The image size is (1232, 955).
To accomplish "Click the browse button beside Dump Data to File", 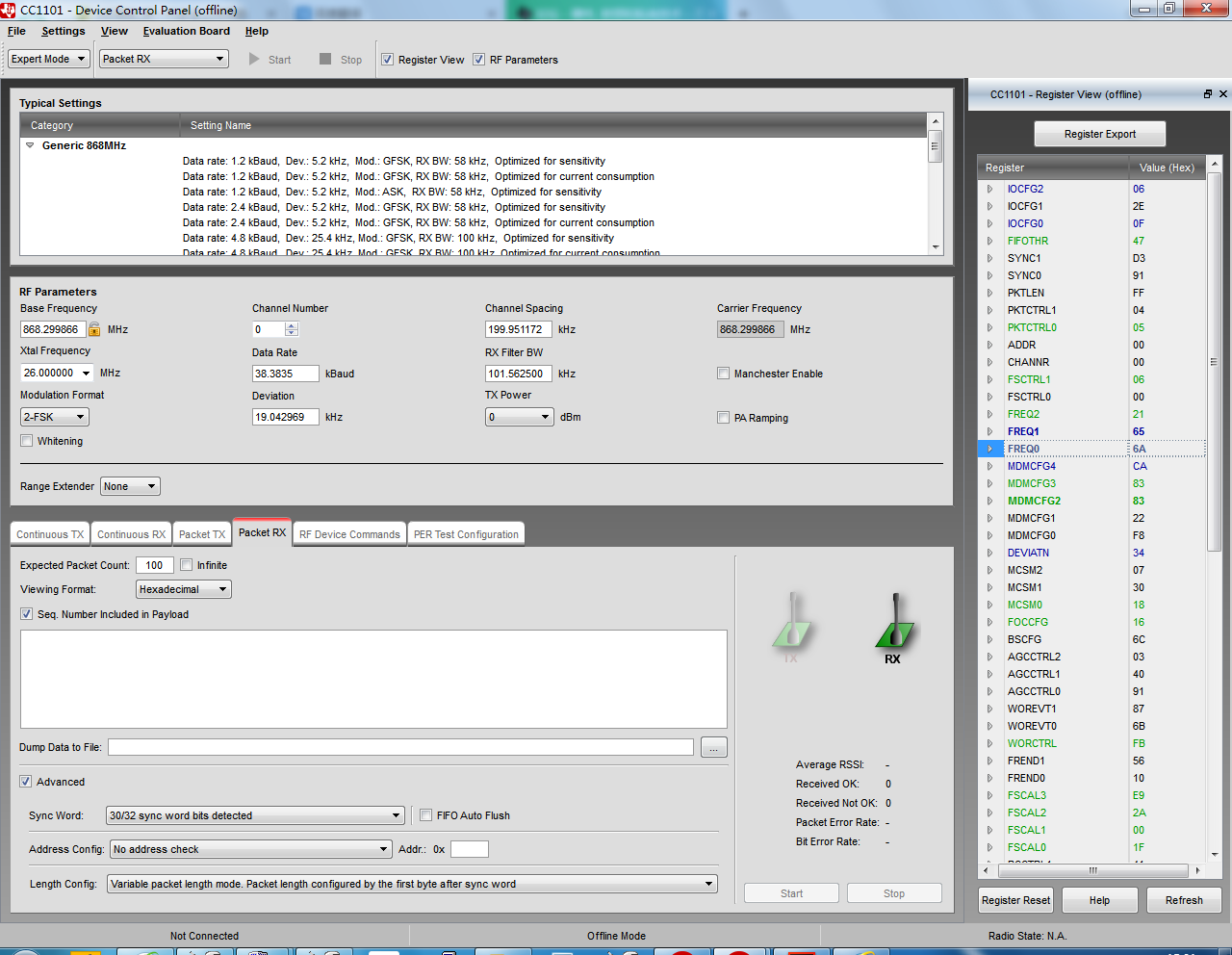I will coord(714,747).
